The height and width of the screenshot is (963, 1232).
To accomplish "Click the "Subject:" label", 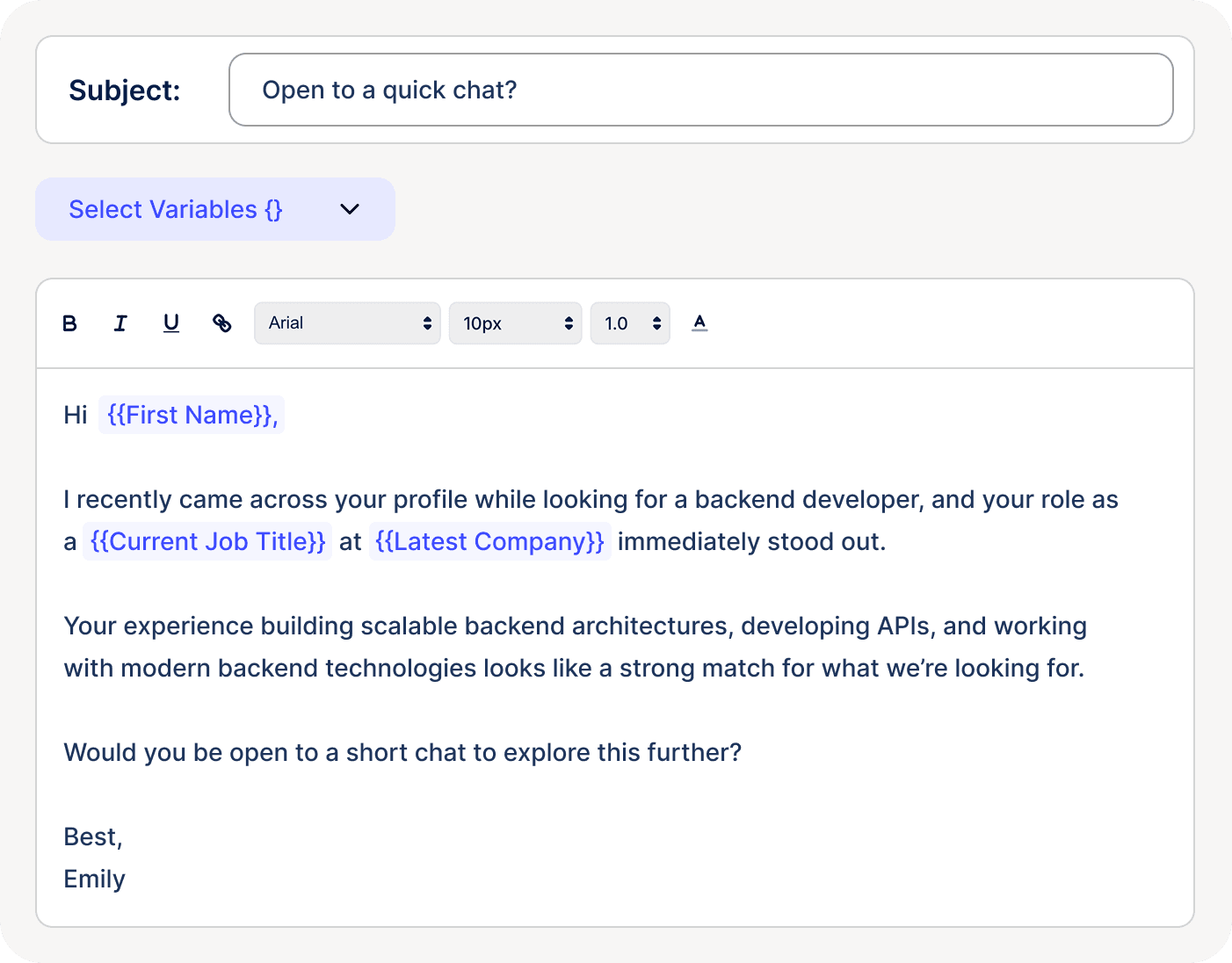I will [125, 90].
